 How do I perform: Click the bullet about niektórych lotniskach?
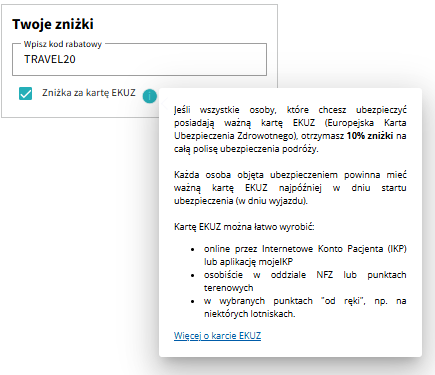coord(305,307)
